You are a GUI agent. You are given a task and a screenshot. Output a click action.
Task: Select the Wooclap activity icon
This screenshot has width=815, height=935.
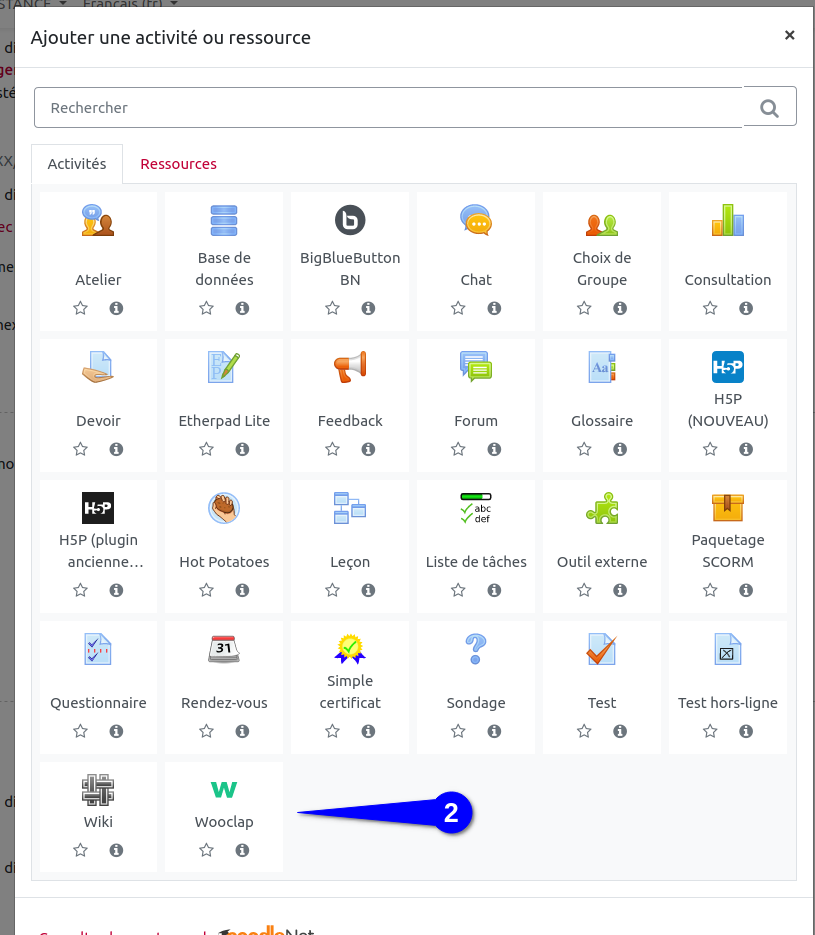pos(224,790)
